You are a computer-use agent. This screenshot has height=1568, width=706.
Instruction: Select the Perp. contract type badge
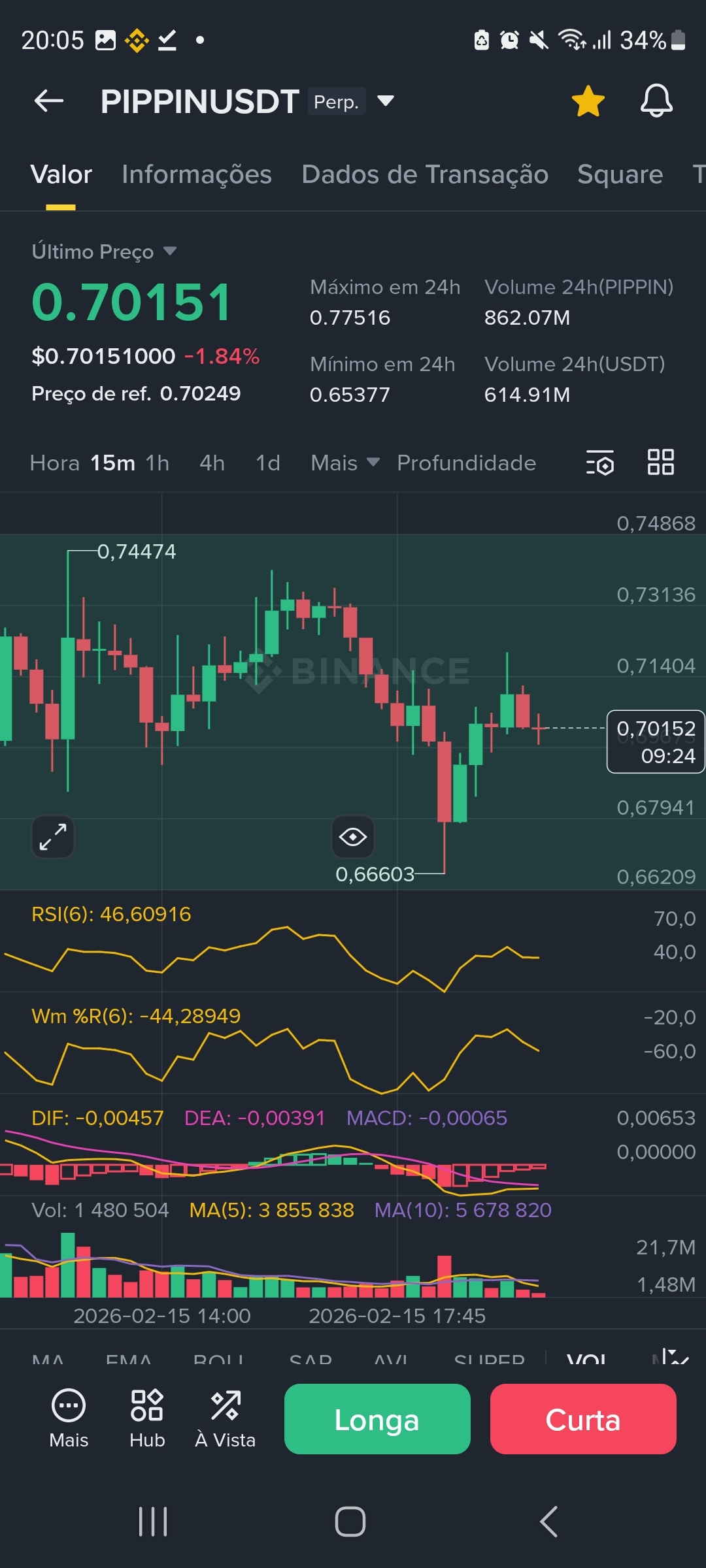pyautogui.click(x=337, y=102)
